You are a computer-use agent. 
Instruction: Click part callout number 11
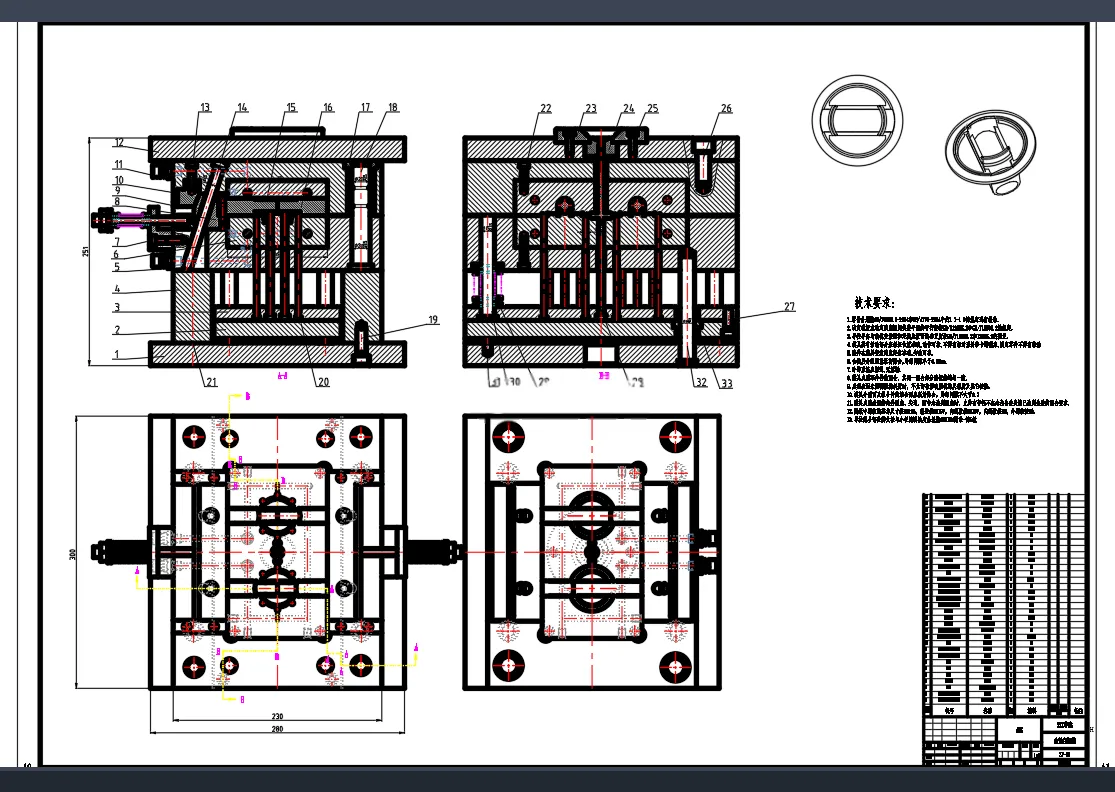pos(119,164)
